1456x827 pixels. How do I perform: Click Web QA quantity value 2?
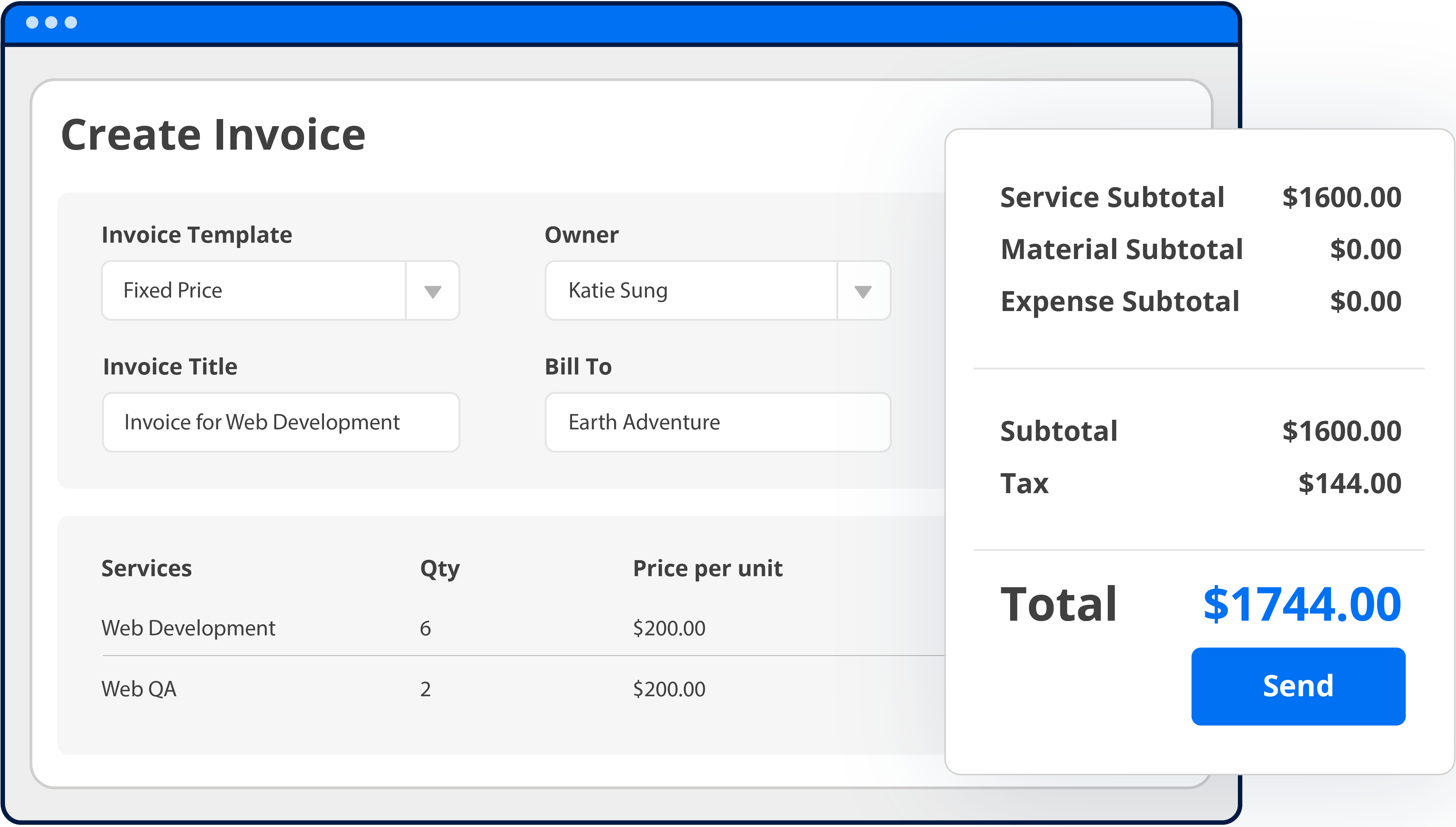[x=426, y=689]
